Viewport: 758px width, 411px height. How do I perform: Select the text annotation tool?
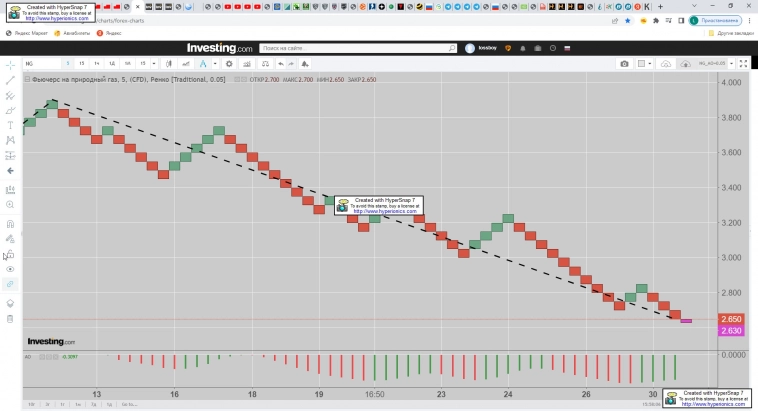(x=10, y=126)
